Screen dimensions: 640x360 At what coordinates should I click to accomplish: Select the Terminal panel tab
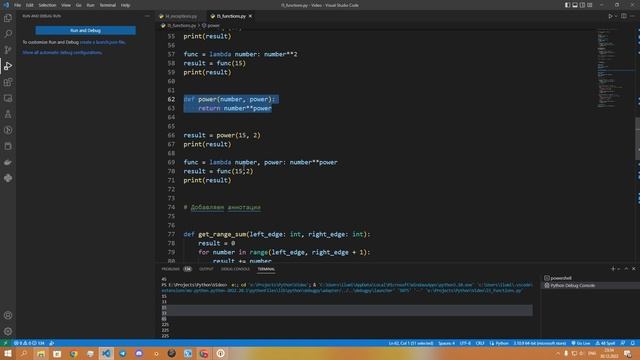pyautogui.click(x=266, y=269)
